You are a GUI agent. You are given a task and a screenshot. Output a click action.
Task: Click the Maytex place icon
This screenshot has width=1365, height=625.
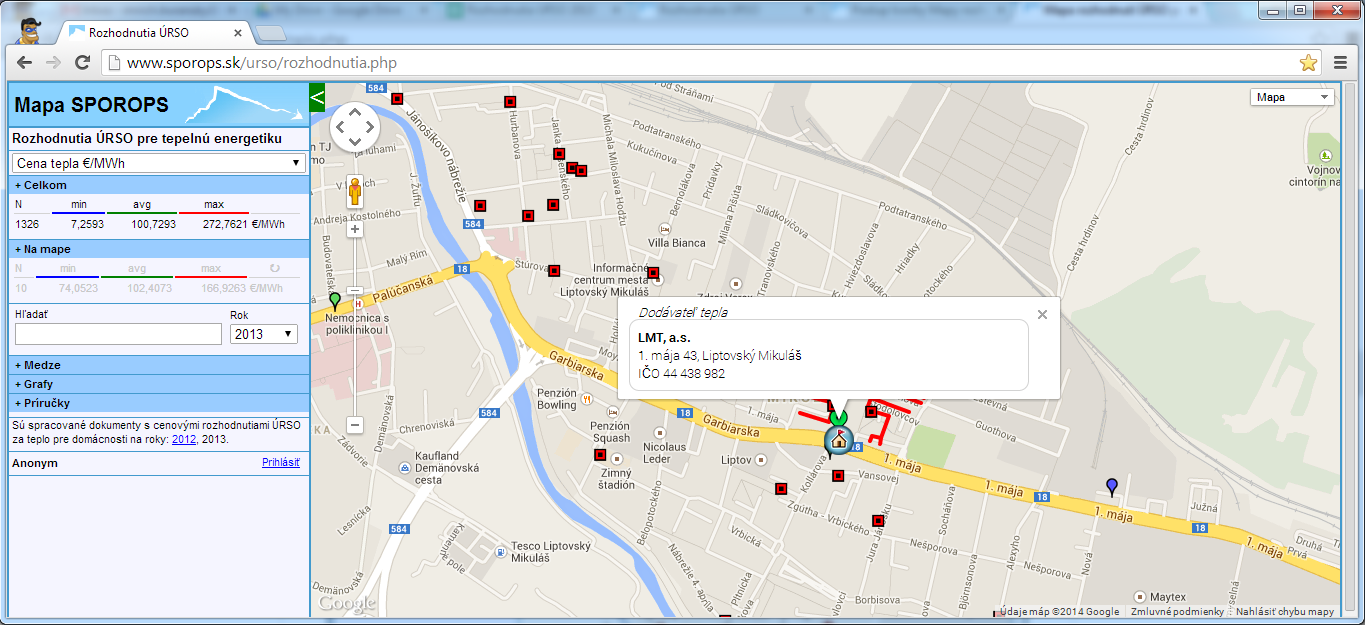1140,597
